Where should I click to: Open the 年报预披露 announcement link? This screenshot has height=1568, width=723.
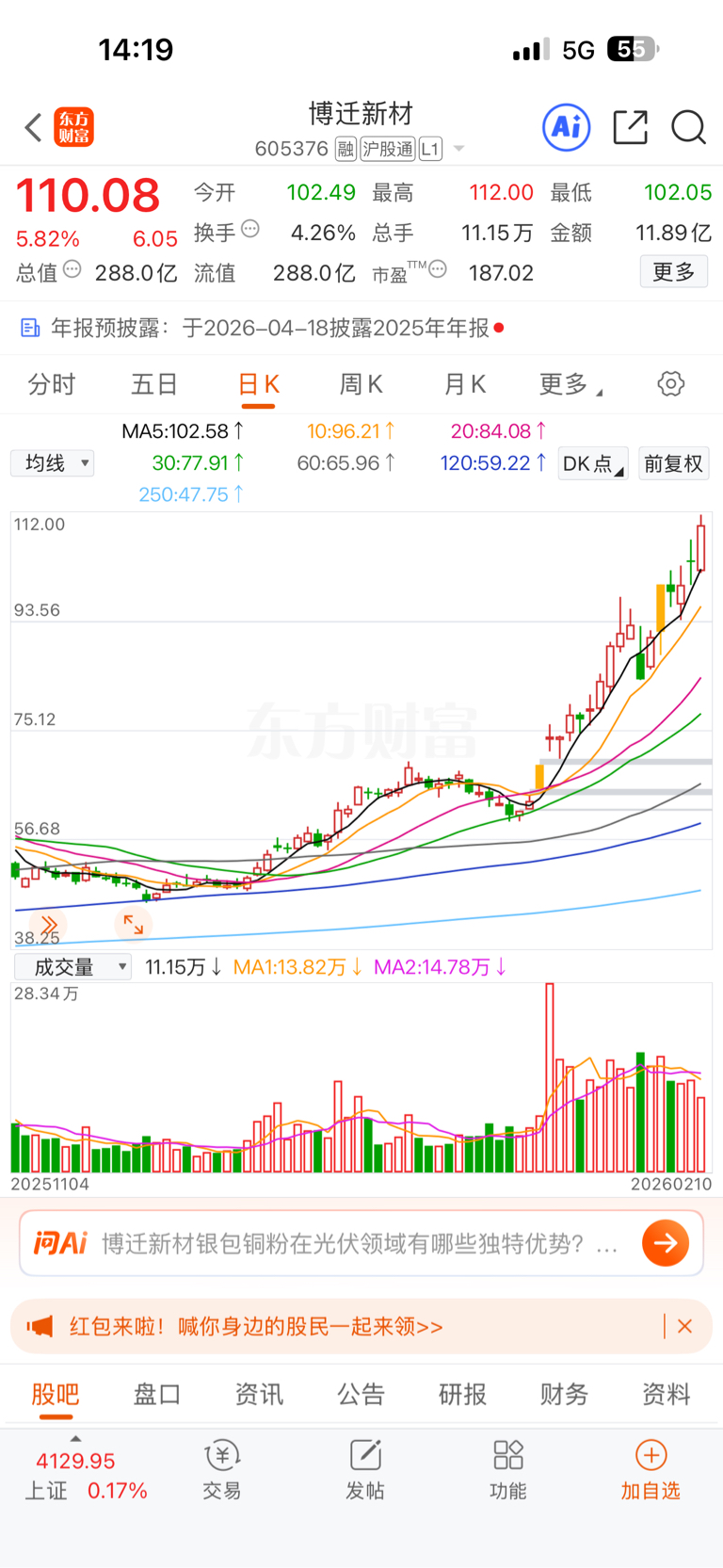coord(270,328)
